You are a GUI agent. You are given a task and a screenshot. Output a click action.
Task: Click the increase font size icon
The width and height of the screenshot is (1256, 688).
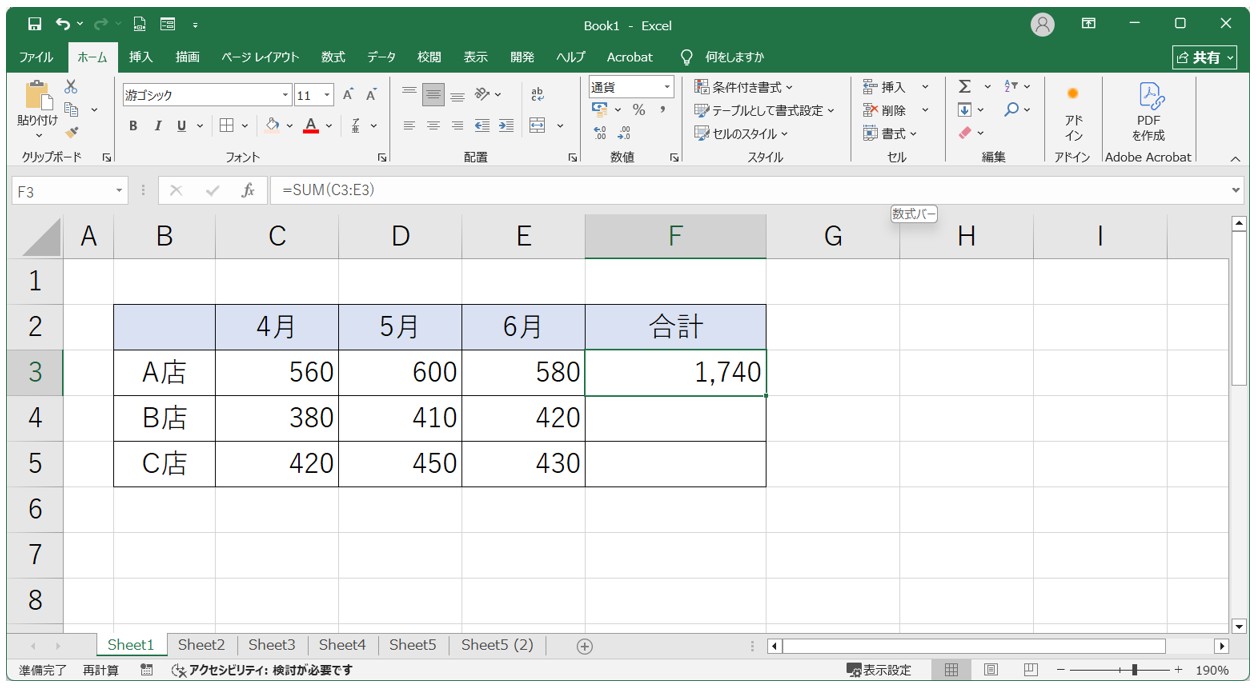[x=348, y=95]
